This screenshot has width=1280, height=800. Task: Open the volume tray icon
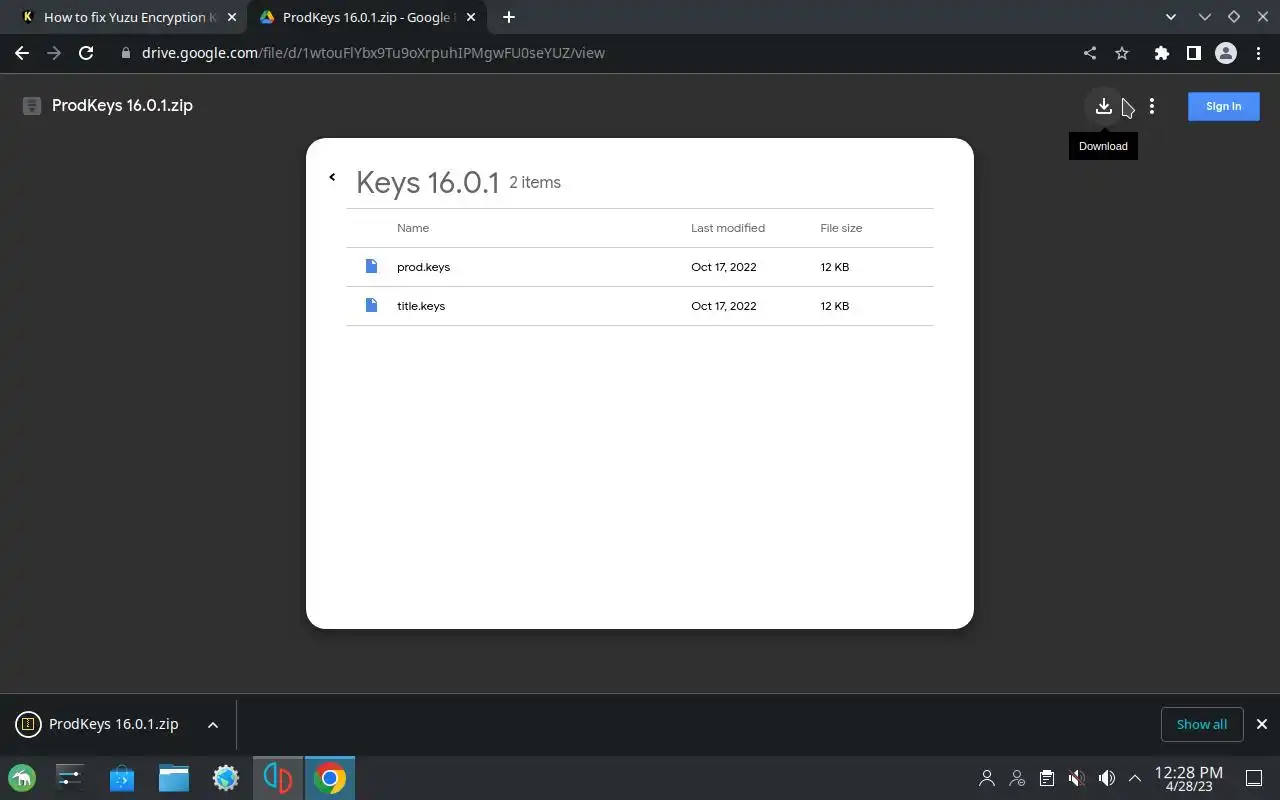pos(1106,778)
